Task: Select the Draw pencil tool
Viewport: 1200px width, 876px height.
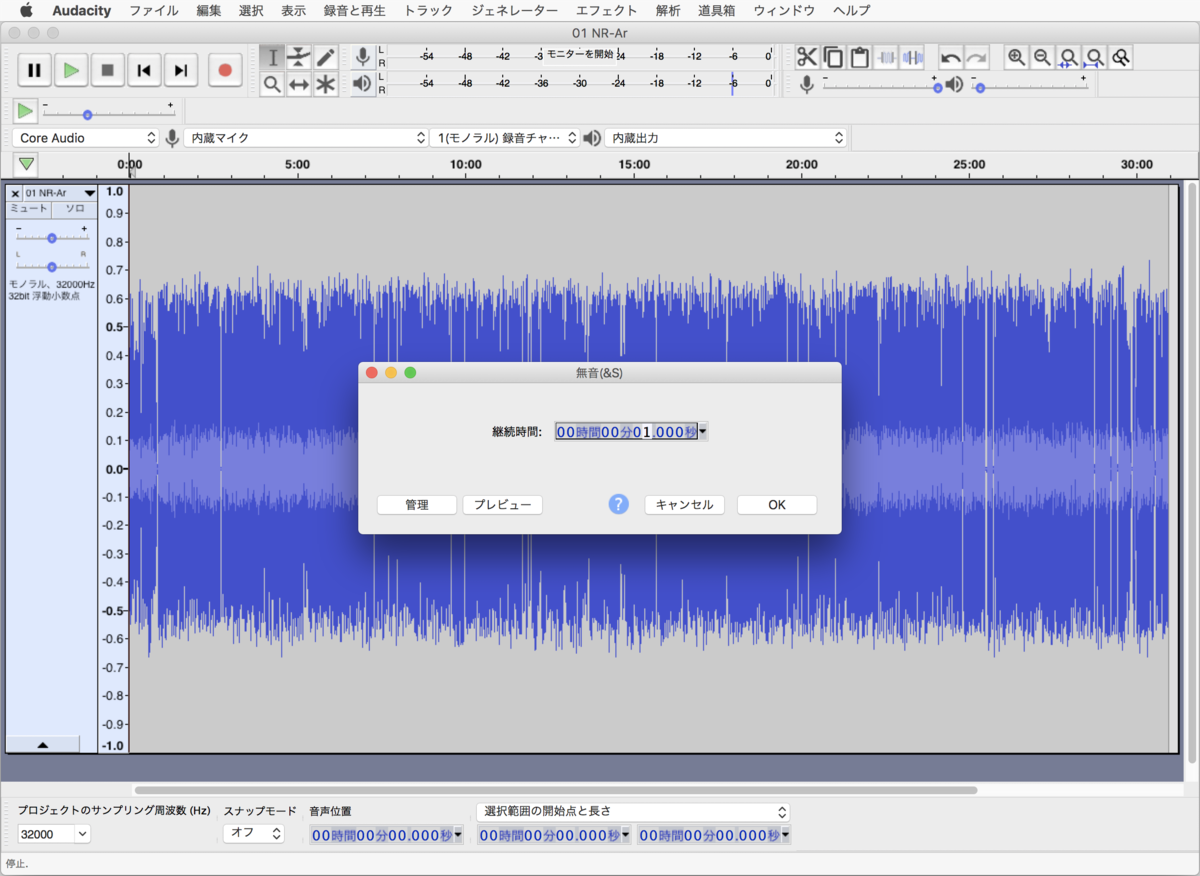Action: click(x=325, y=58)
